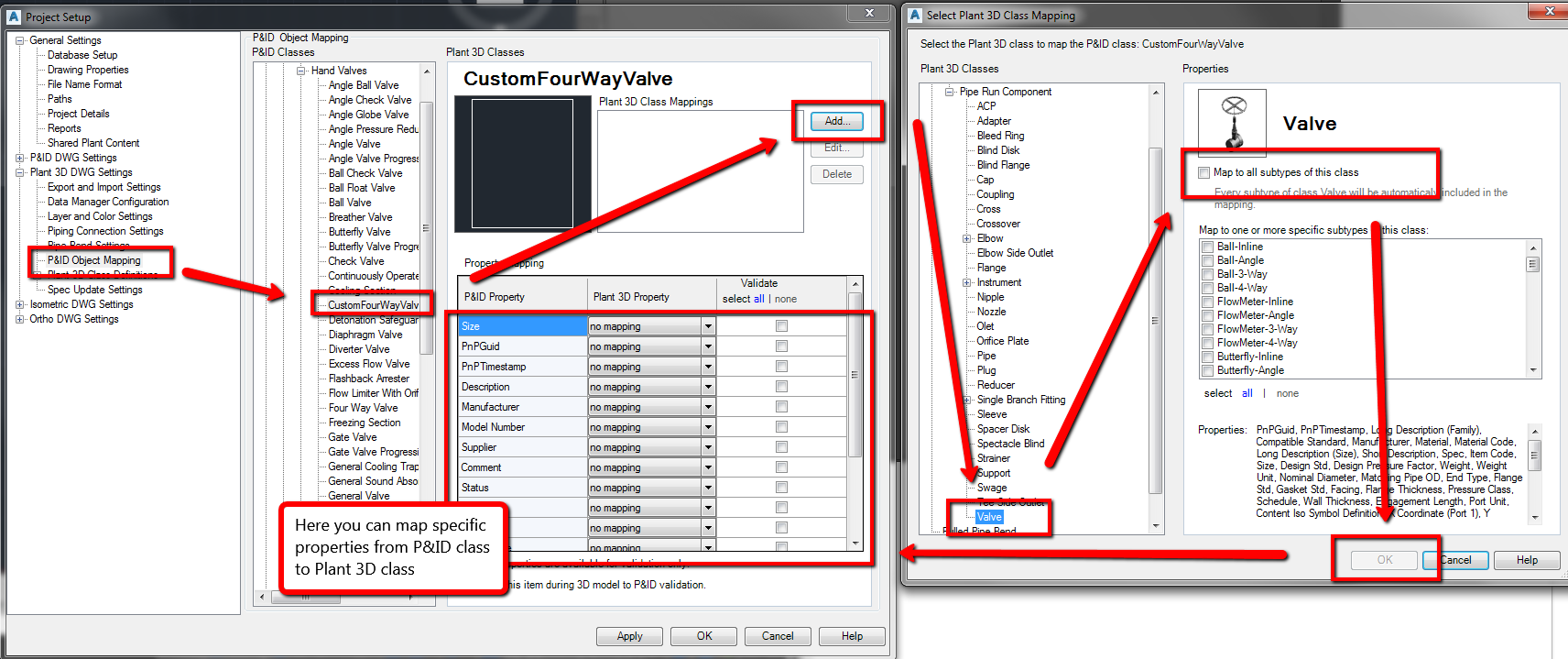Image resolution: width=1568 pixels, height=659 pixels.
Task: Expand the P&ID DWG Settings node
Action: (20, 158)
